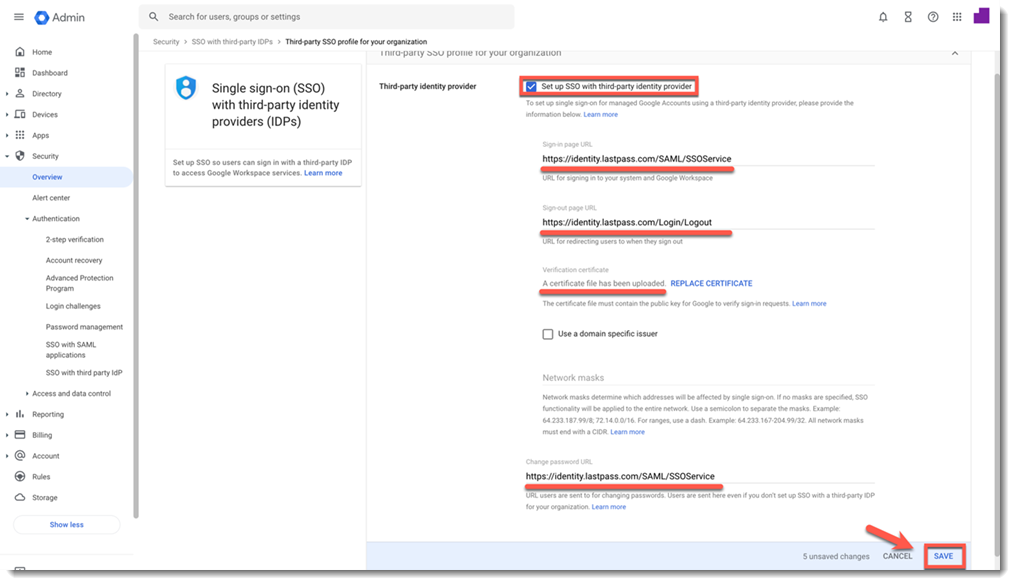The width and height of the screenshot is (1015, 585).
Task: Expand Access and data control
Action: click(x=27, y=394)
